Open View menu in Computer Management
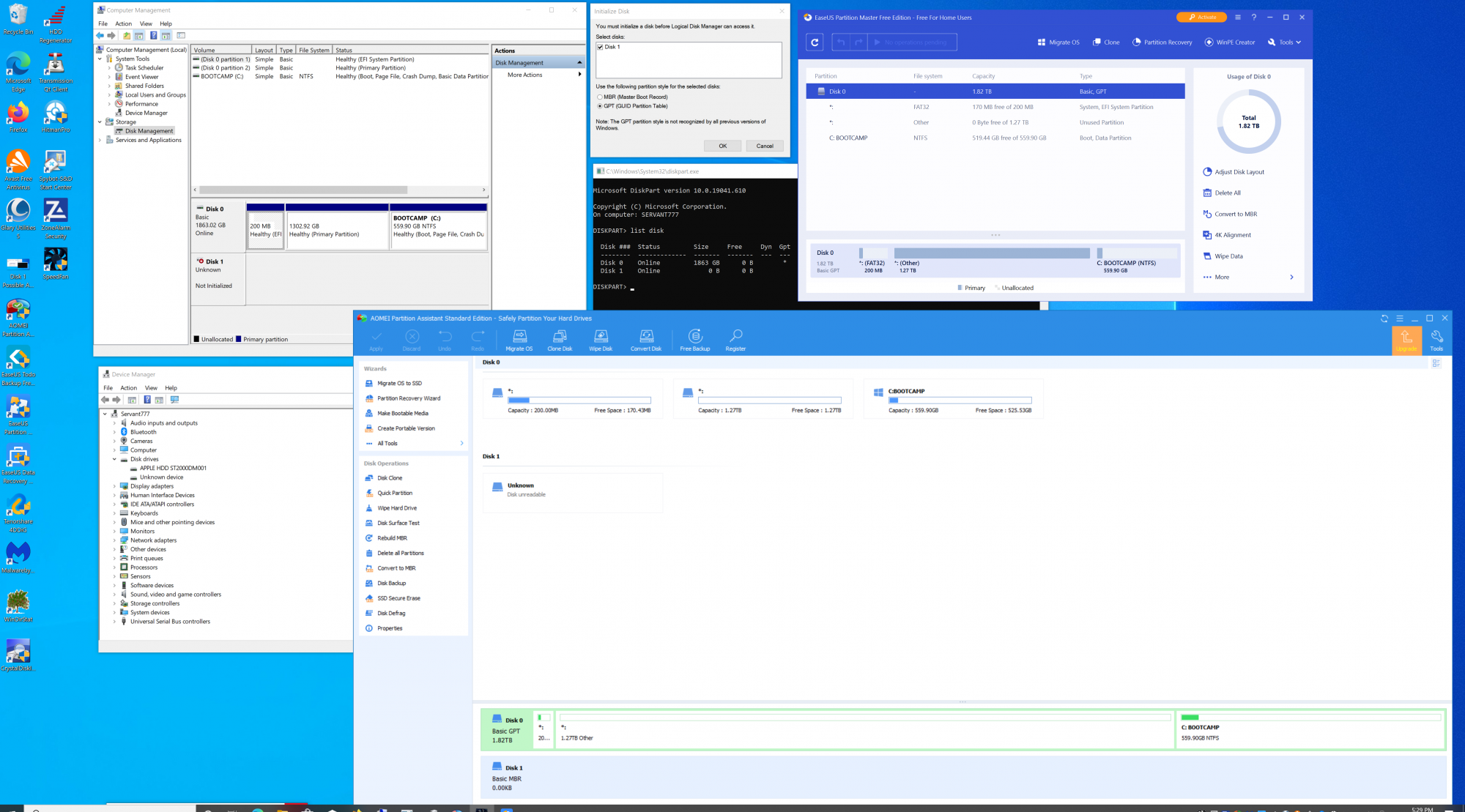The height and width of the screenshot is (812, 1465). pos(146,23)
